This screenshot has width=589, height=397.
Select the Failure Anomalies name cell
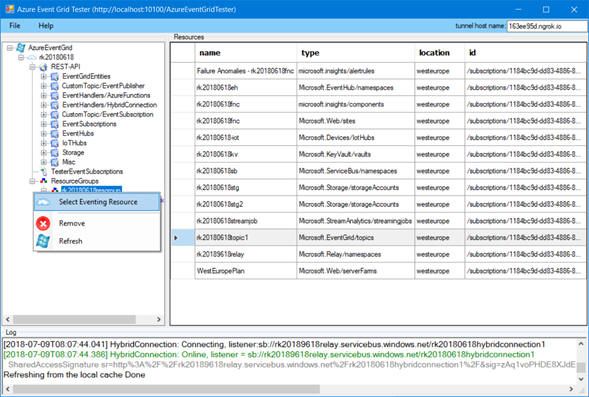click(x=246, y=71)
